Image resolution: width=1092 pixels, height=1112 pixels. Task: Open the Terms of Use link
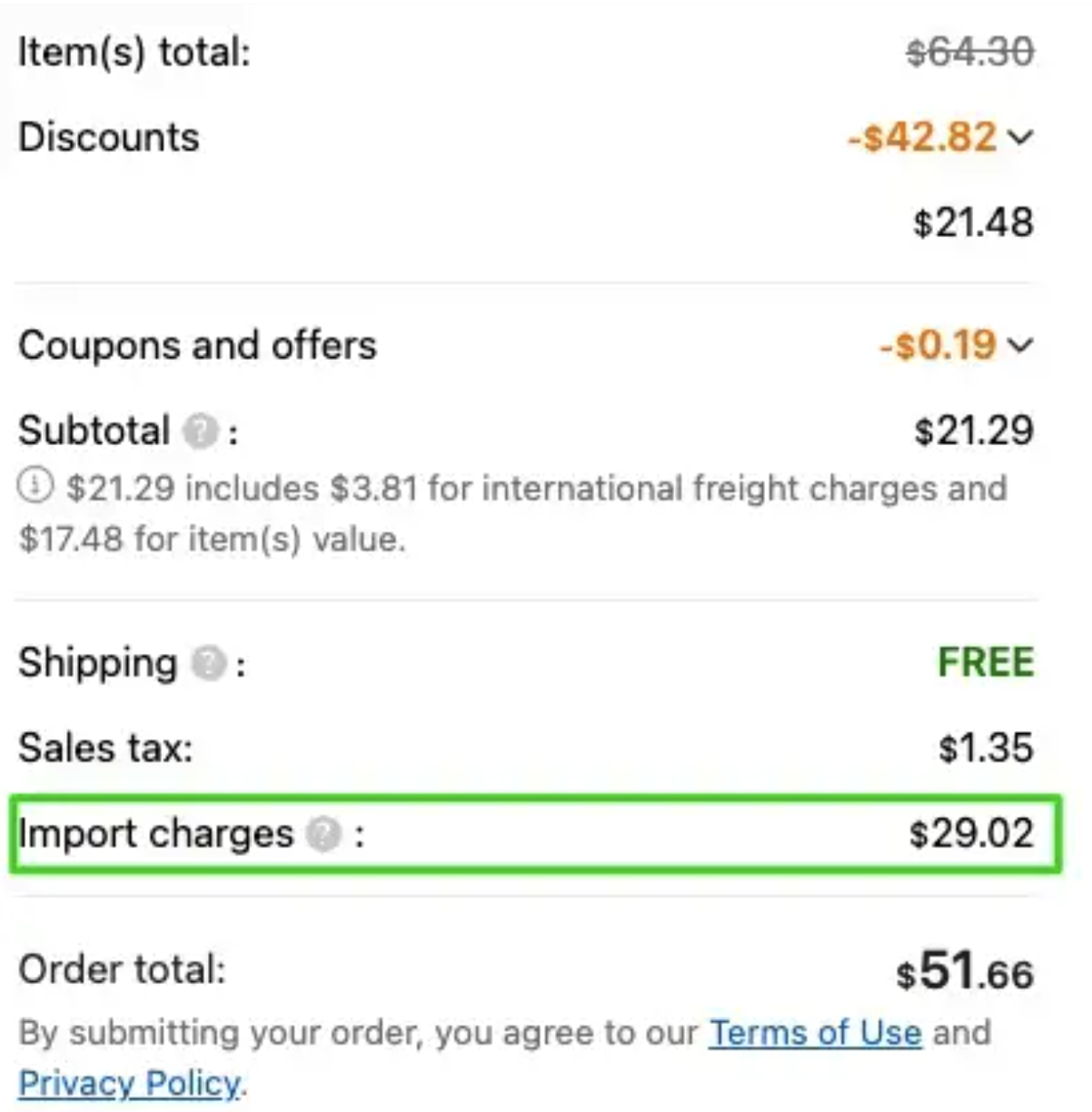(x=815, y=1033)
